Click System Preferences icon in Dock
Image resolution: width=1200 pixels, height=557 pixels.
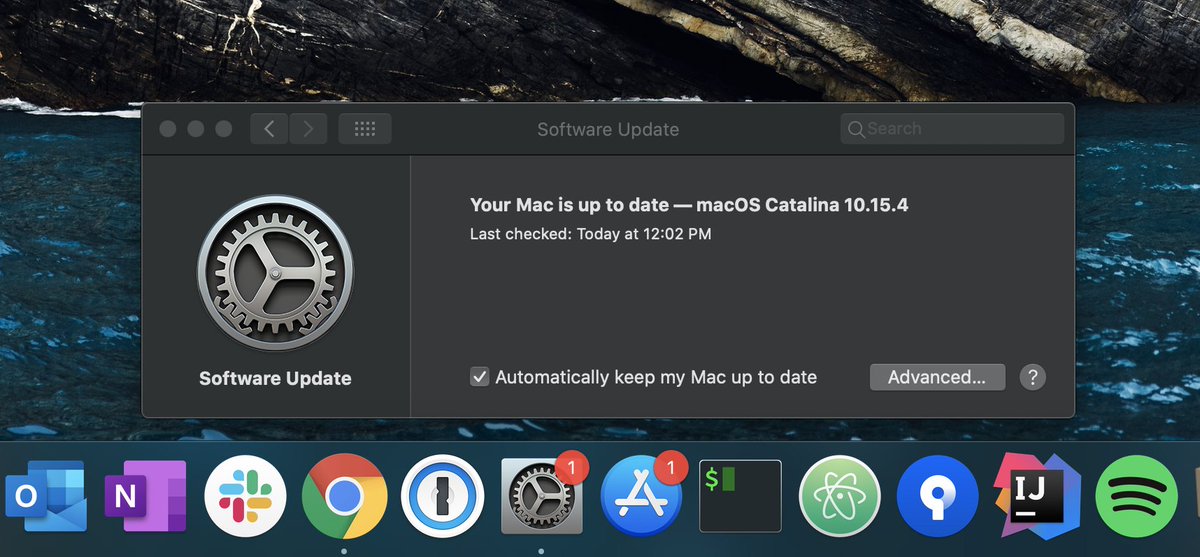[x=541, y=497]
